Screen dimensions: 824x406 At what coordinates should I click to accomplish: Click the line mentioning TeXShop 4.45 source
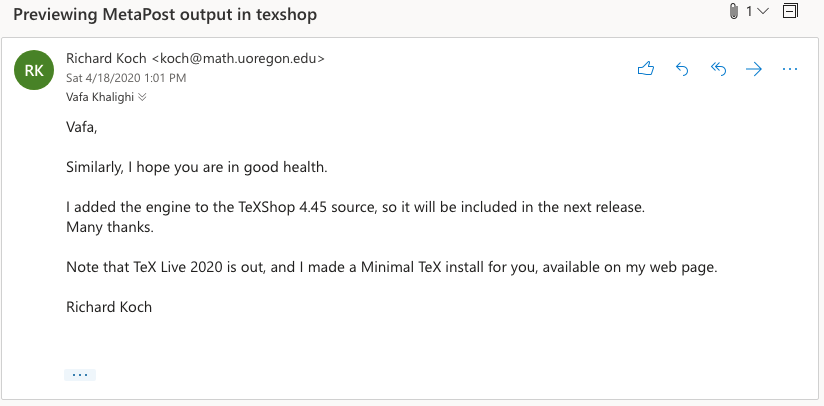355,207
